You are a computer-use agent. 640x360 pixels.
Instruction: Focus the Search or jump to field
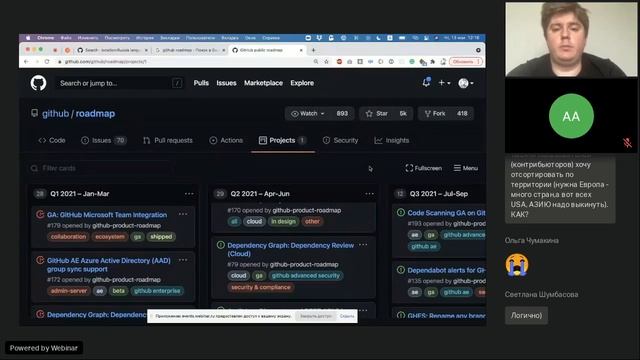pyautogui.click(x=120, y=83)
